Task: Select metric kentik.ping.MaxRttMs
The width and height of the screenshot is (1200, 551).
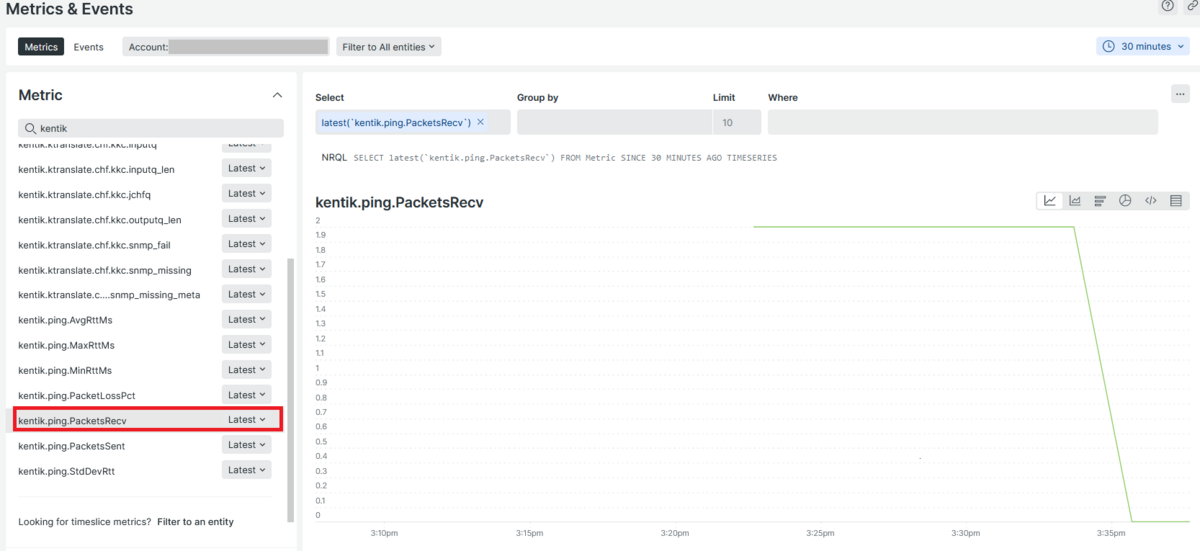Action: [66, 345]
